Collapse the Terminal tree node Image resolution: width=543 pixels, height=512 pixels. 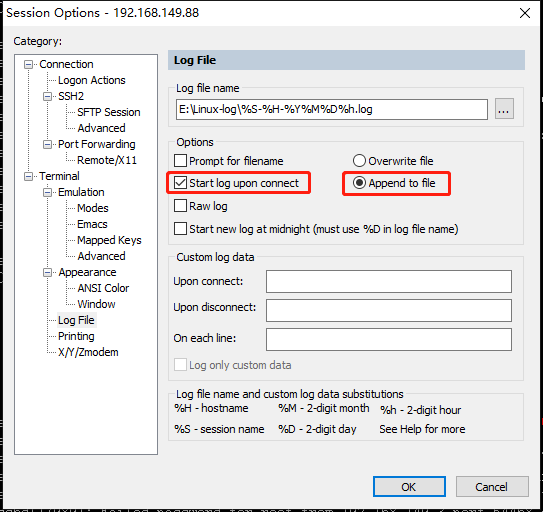[x=28, y=176]
